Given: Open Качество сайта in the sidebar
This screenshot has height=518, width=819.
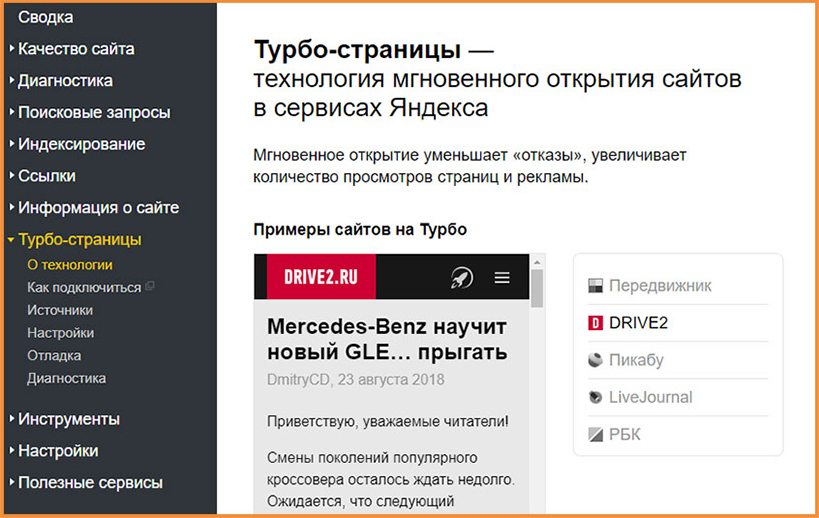Looking at the screenshot, I should [76, 49].
